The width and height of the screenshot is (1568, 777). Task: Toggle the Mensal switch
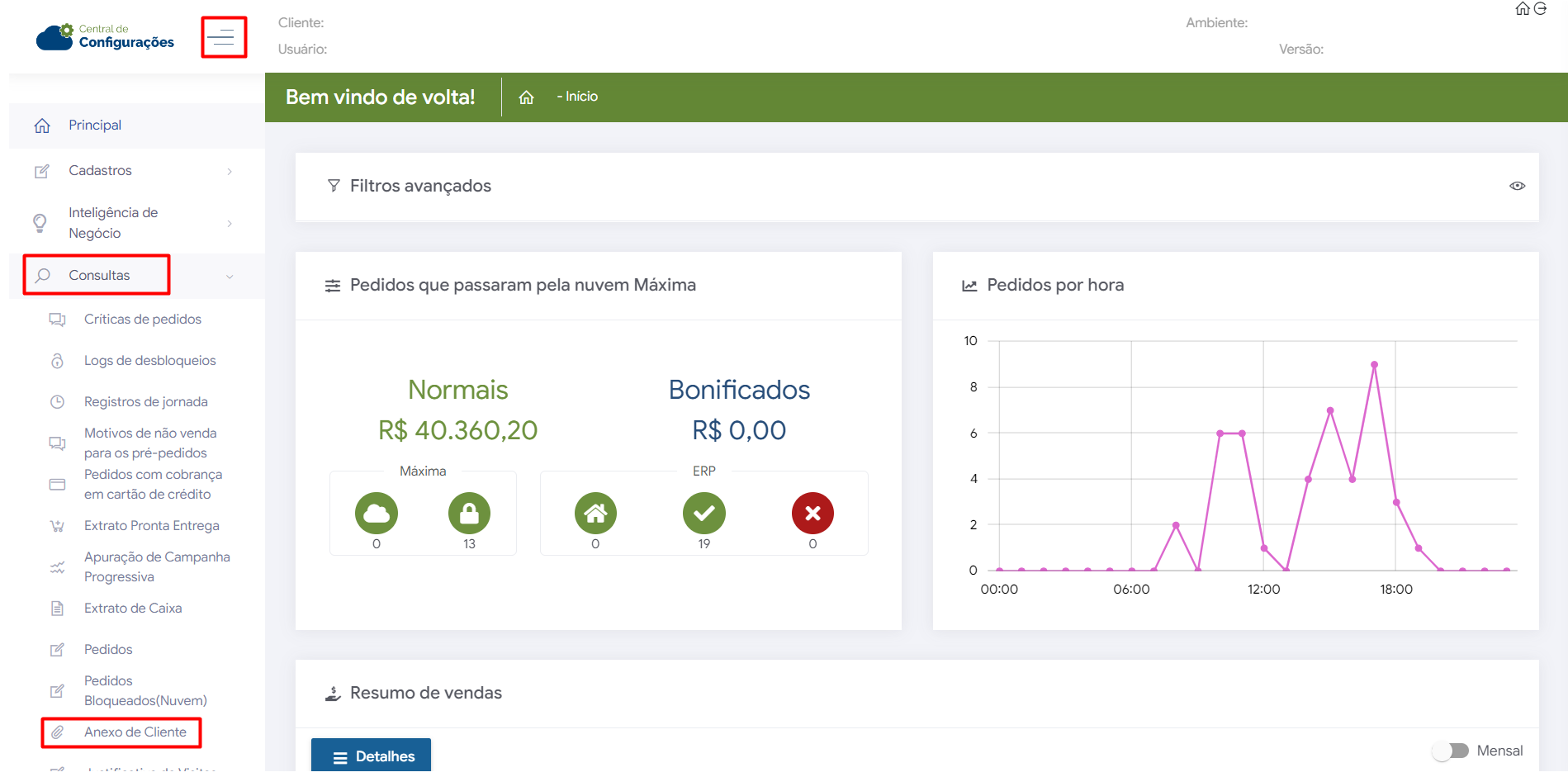click(x=1451, y=751)
